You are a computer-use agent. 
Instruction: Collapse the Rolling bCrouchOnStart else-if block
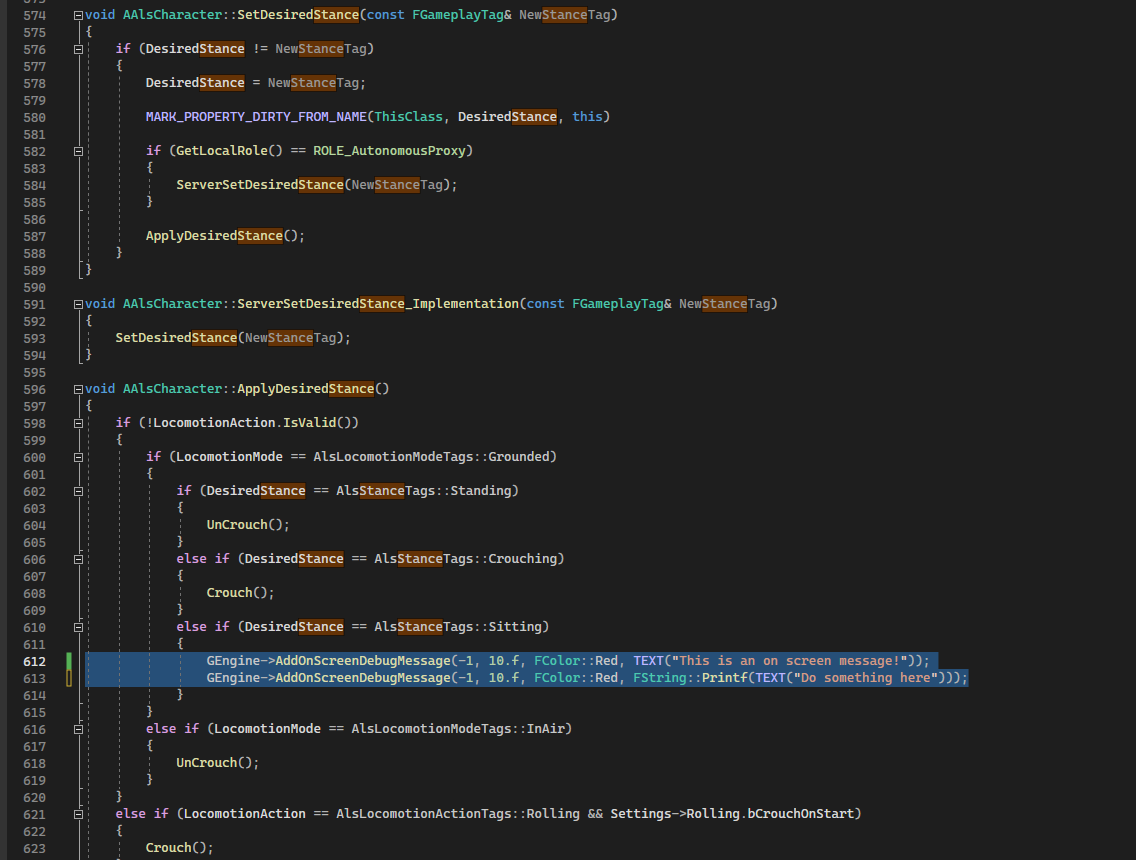pos(77,813)
